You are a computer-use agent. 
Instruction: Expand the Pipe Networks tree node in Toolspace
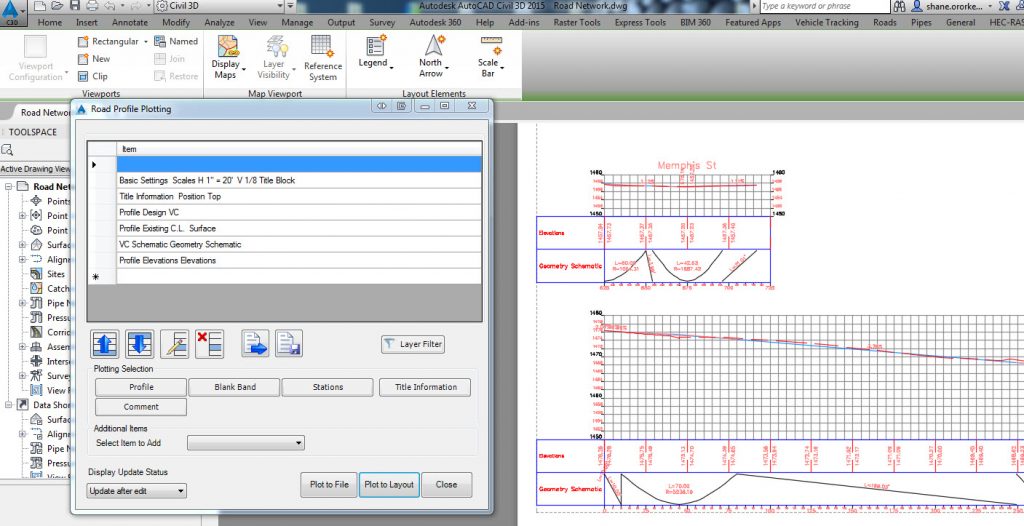point(22,303)
